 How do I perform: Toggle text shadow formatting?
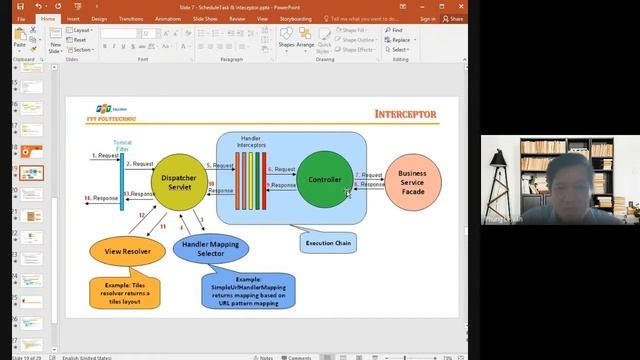tap(133, 47)
